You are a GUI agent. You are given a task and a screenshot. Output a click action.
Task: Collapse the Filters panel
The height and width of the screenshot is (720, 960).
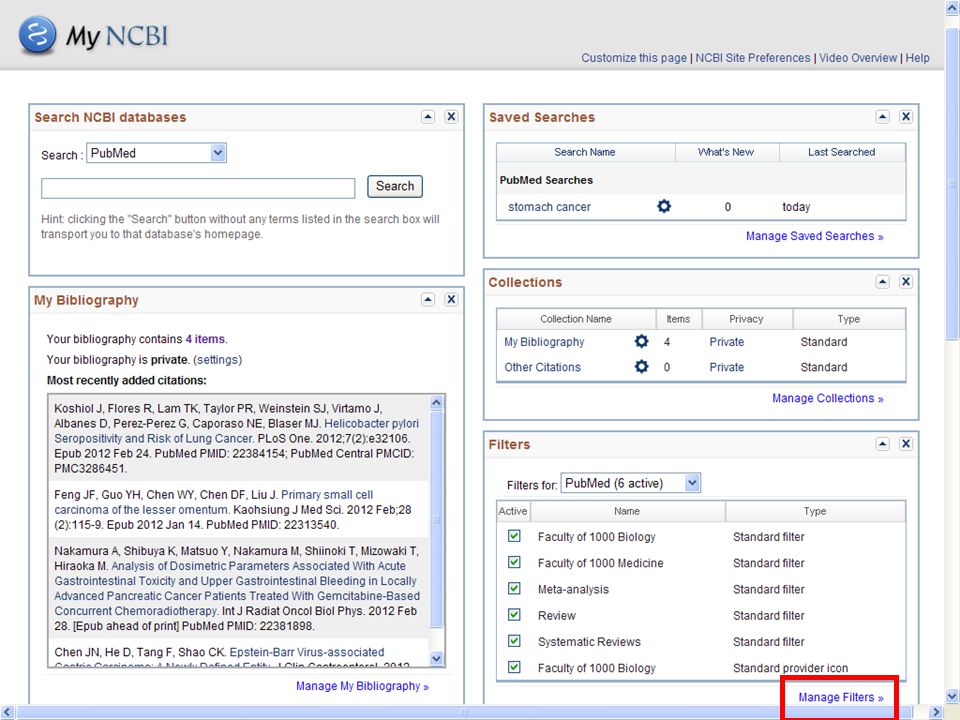click(882, 444)
